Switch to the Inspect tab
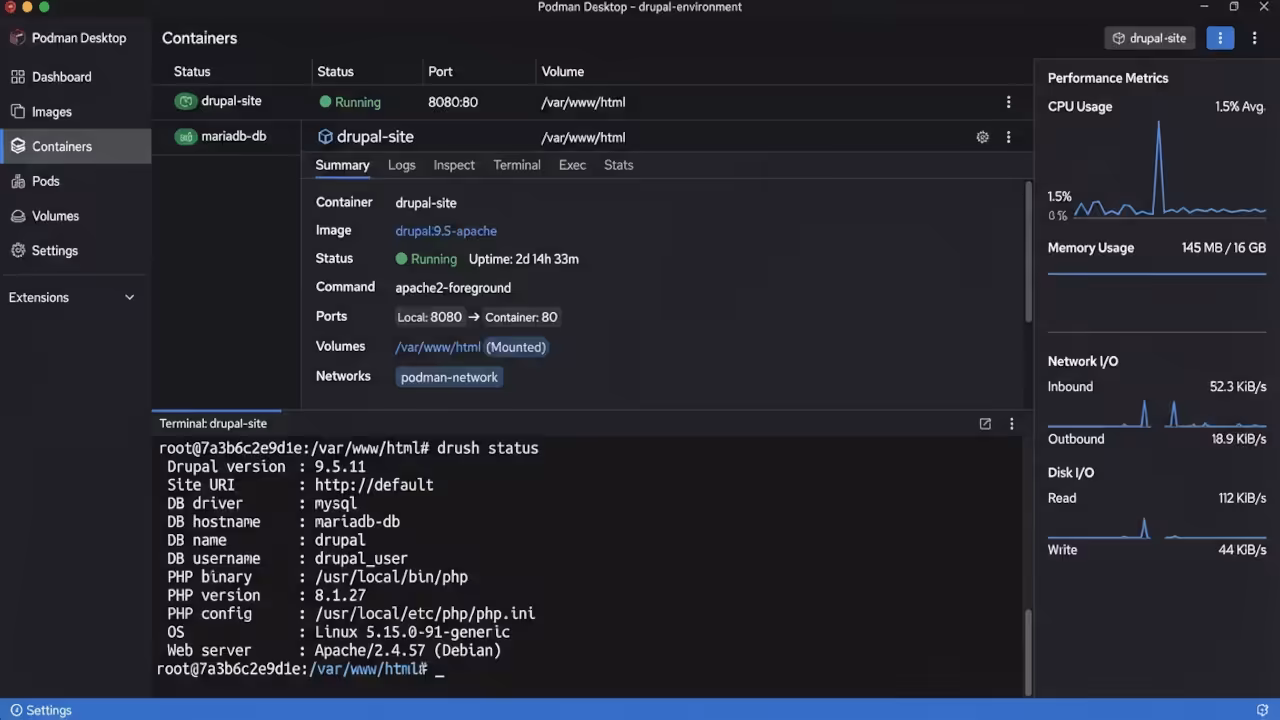This screenshot has height=720, width=1280. click(x=454, y=165)
